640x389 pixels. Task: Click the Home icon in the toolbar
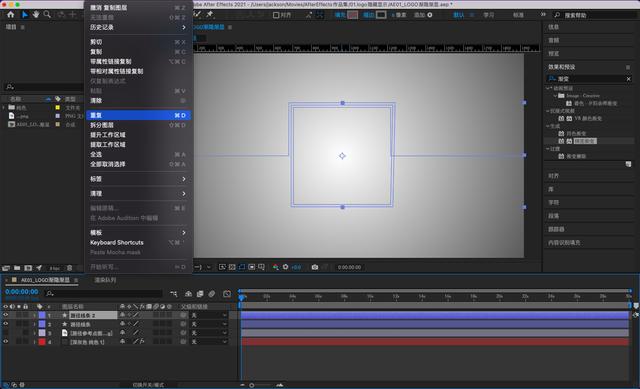pyautogui.click(x=11, y=15)
